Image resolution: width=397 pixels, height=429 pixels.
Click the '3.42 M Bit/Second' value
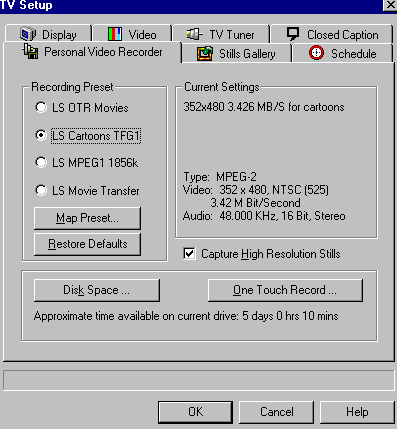pos(255,203)
